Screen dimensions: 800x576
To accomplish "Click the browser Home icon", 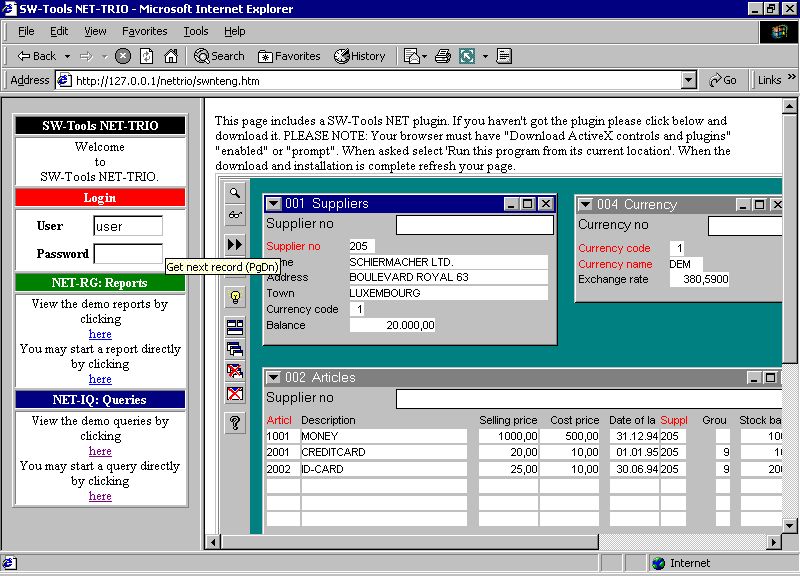I will [171, 56].
